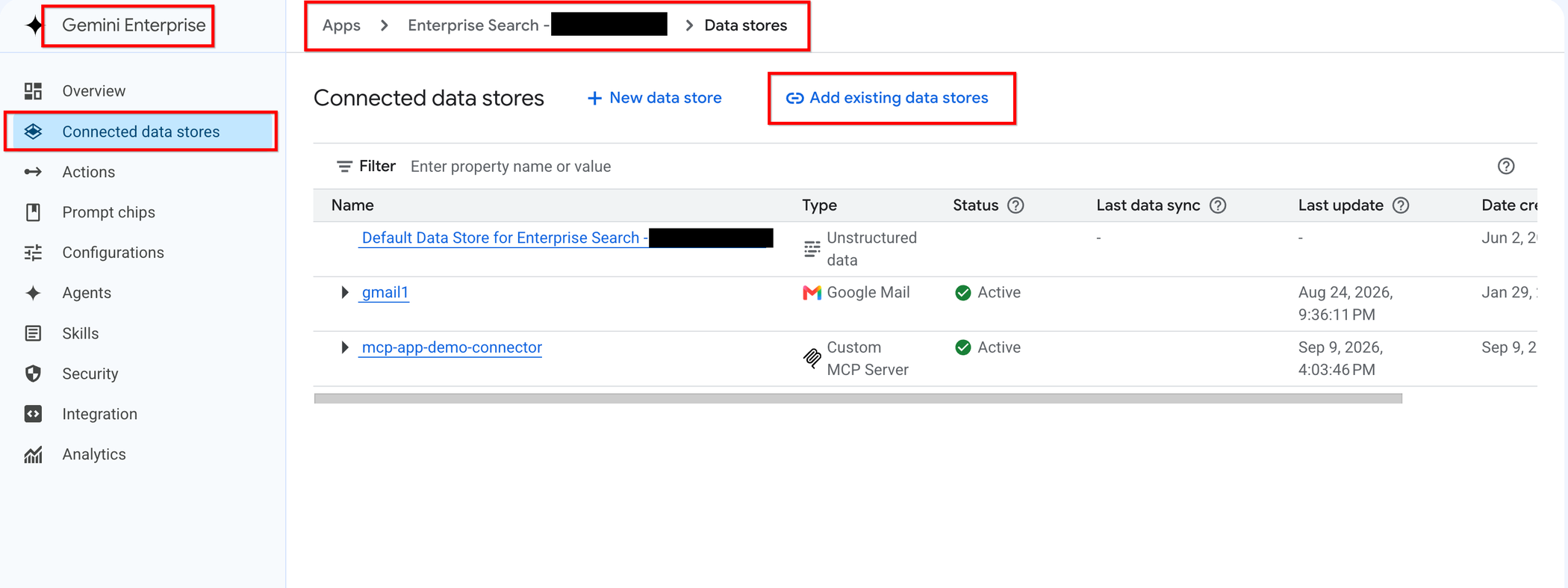Click the Sep 9, 2026 4:03:46 PM cell

tap(1340, 359)
